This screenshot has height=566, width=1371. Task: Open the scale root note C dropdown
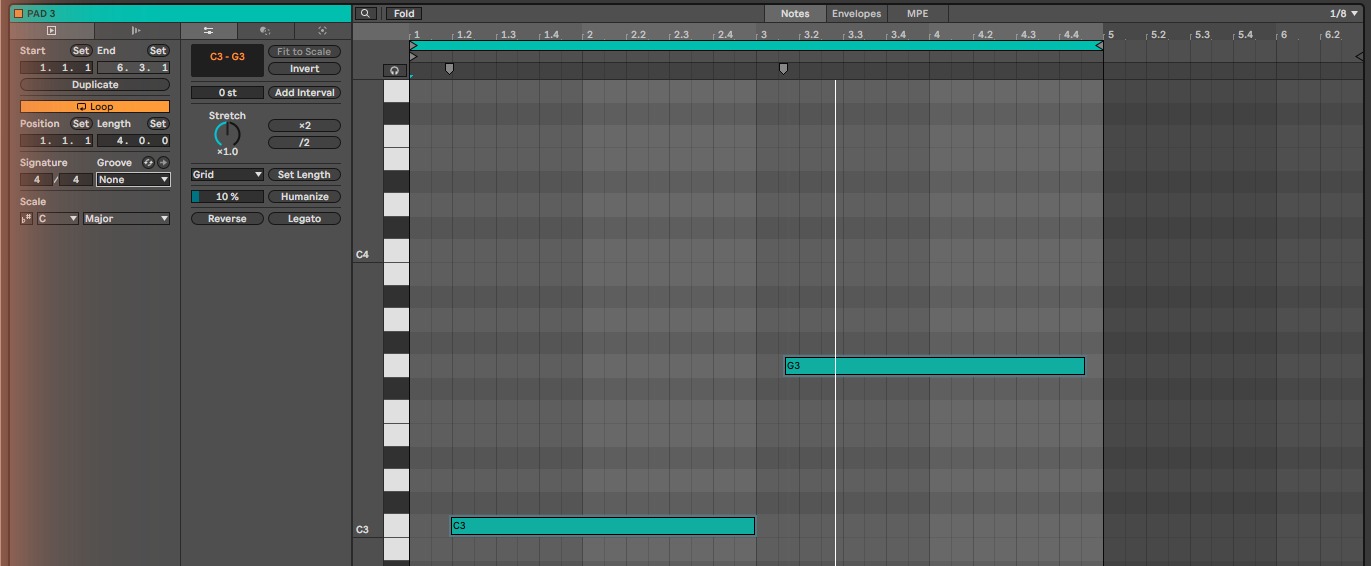(x=57, y=218)
